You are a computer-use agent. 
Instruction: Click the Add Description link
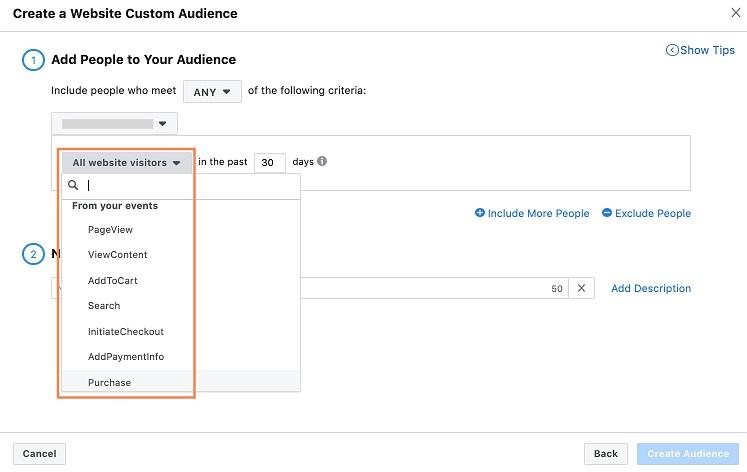(x=650, y=288)
